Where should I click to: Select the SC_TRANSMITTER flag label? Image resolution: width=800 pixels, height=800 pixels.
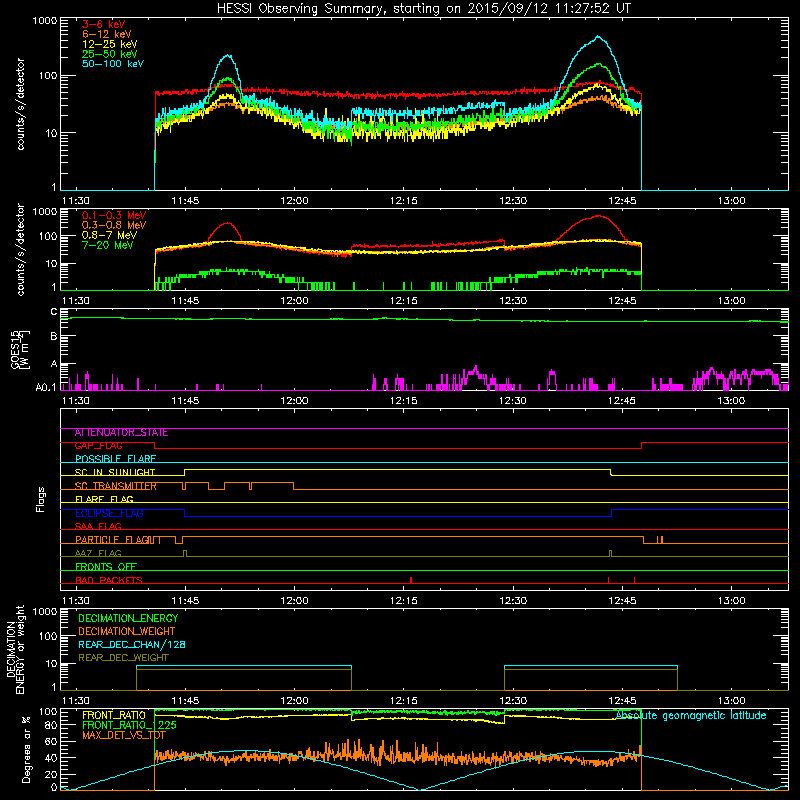(x=116, y=486)
